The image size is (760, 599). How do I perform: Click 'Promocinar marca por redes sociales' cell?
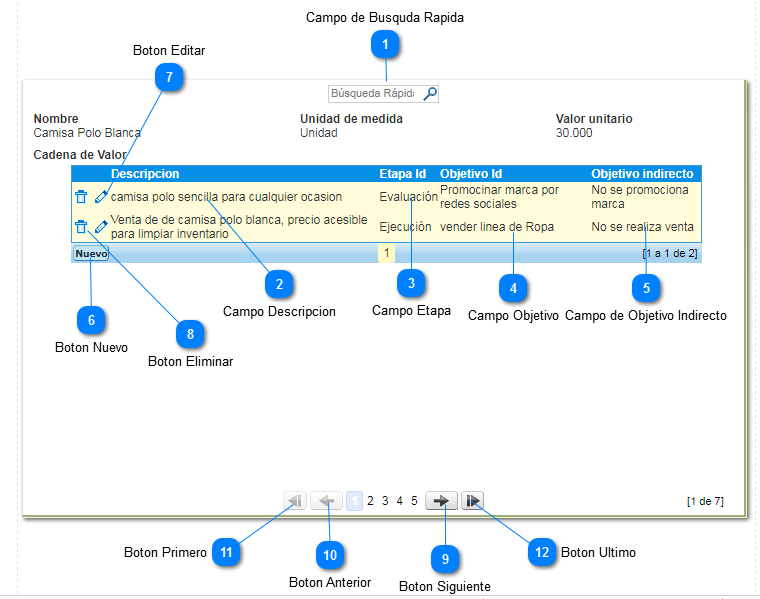(x=499, y=197)
